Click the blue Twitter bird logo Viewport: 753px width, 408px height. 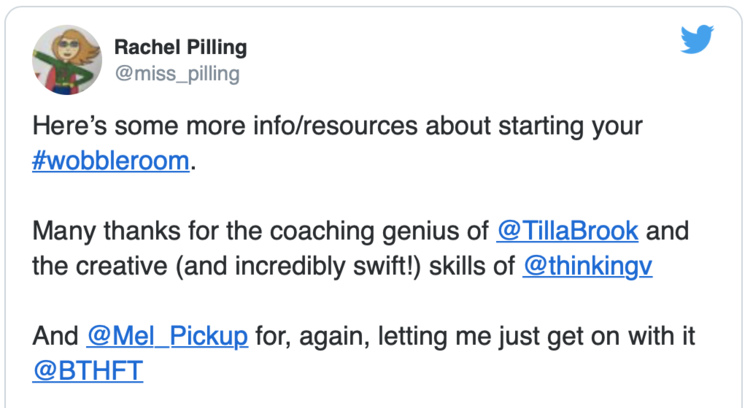click(697, 39)
